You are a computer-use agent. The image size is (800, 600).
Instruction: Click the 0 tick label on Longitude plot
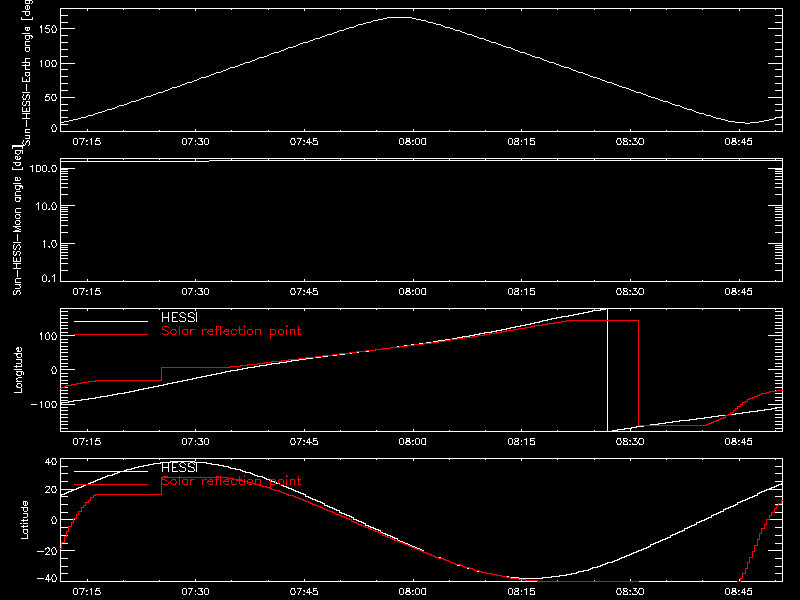[54, 370]
